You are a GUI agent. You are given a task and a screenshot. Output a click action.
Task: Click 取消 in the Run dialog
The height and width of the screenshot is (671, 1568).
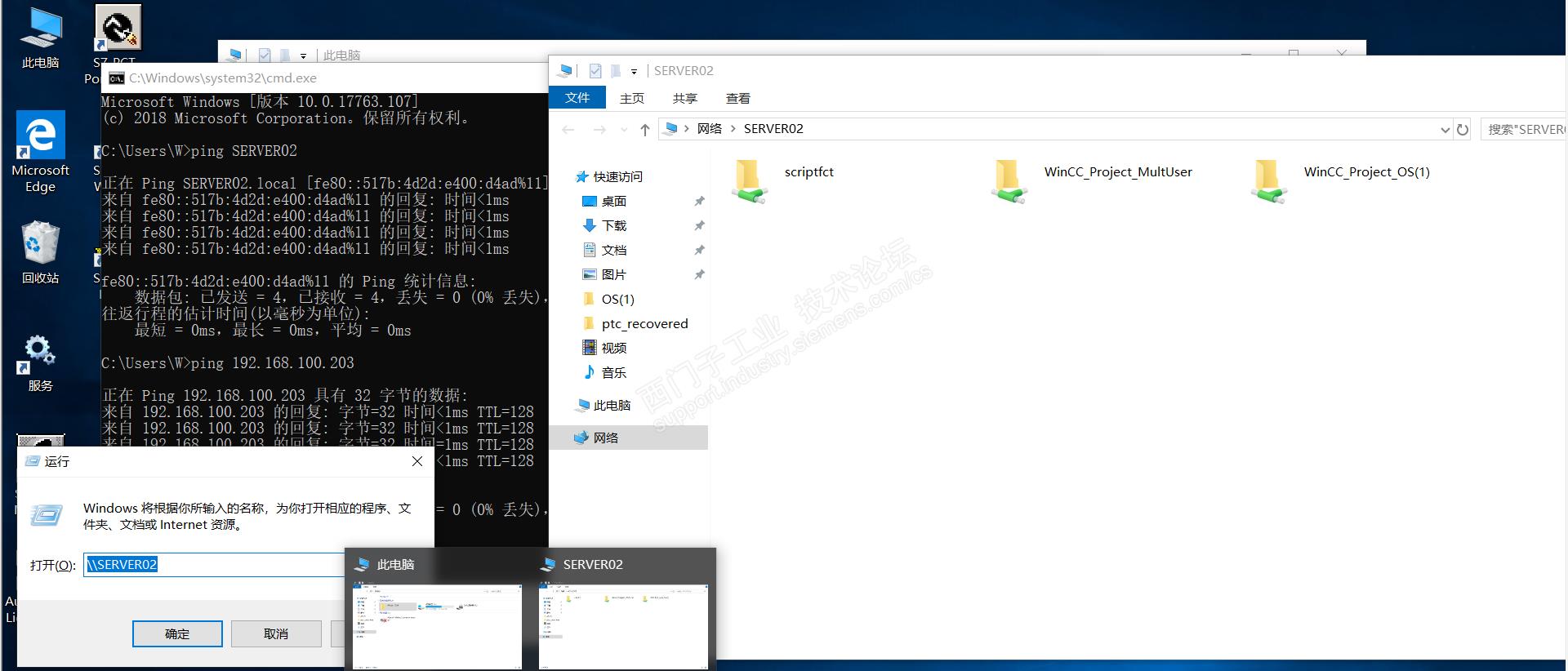pyautogui.click(x=276, y=633)
